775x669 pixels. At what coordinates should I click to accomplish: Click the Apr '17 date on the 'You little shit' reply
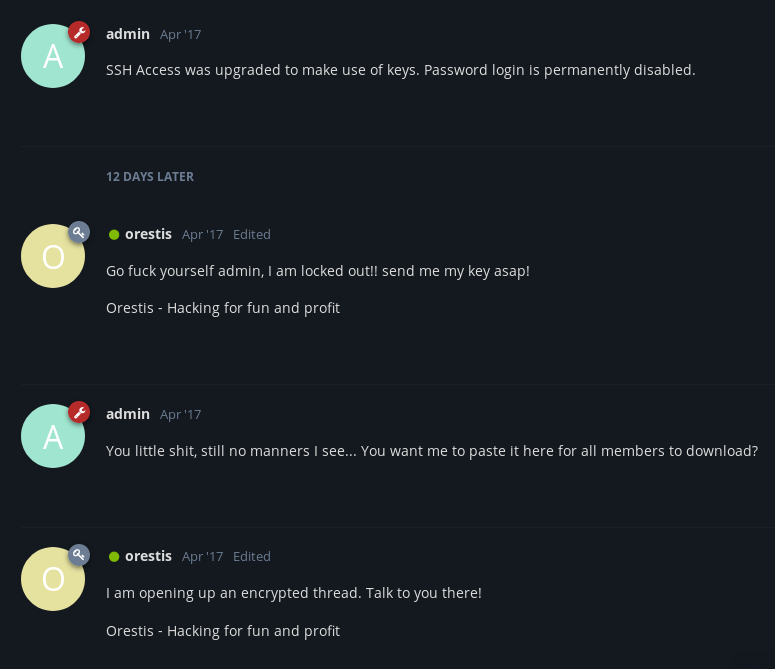(180, 414)
